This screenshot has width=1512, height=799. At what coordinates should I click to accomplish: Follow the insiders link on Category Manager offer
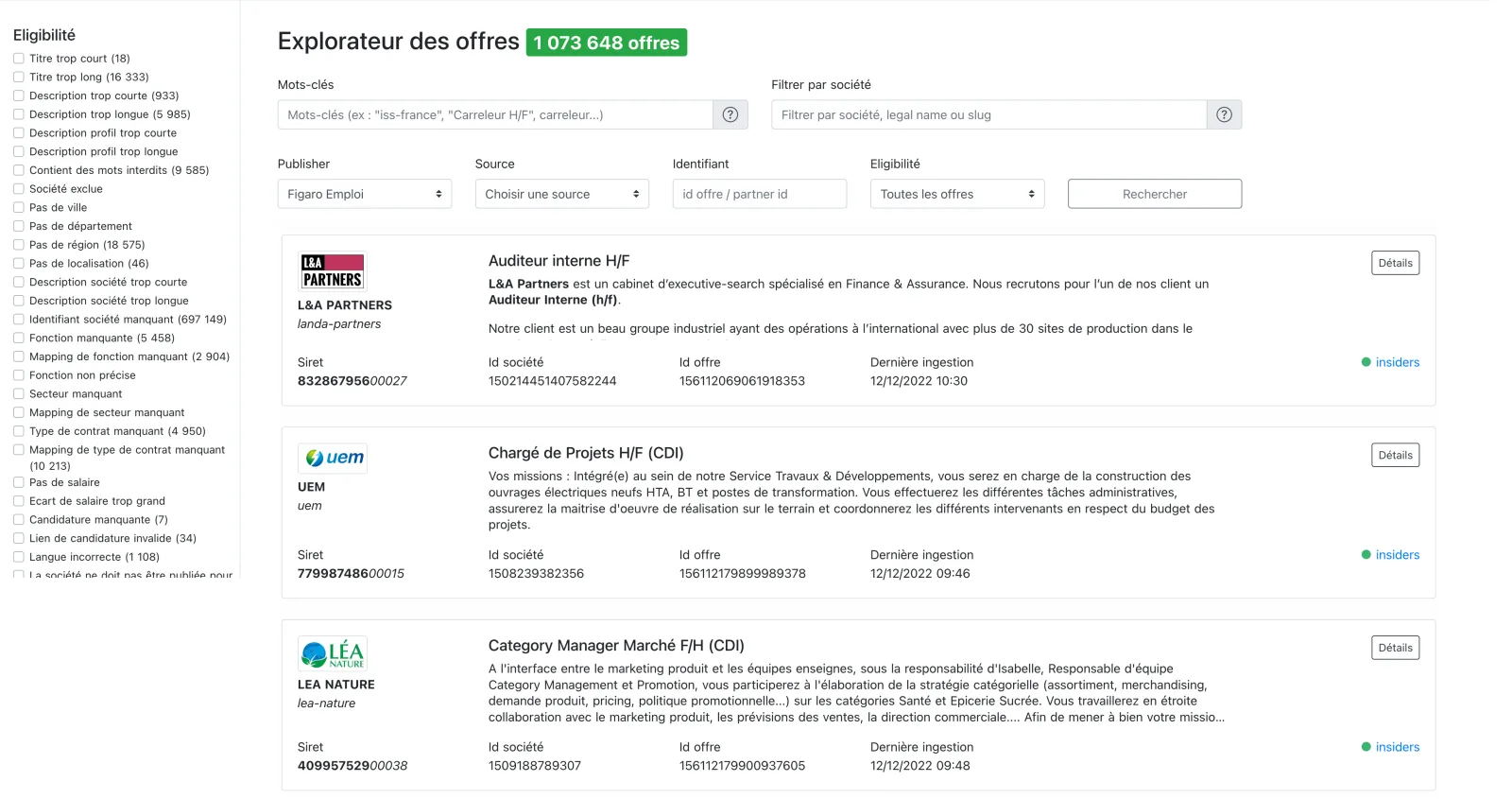coord(1398,747)
